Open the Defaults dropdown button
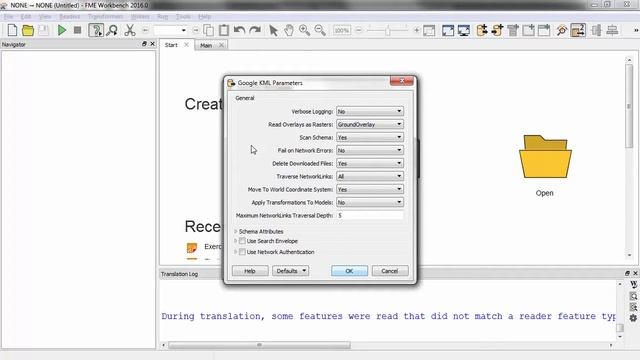640x360 pixels. (291, 271)
